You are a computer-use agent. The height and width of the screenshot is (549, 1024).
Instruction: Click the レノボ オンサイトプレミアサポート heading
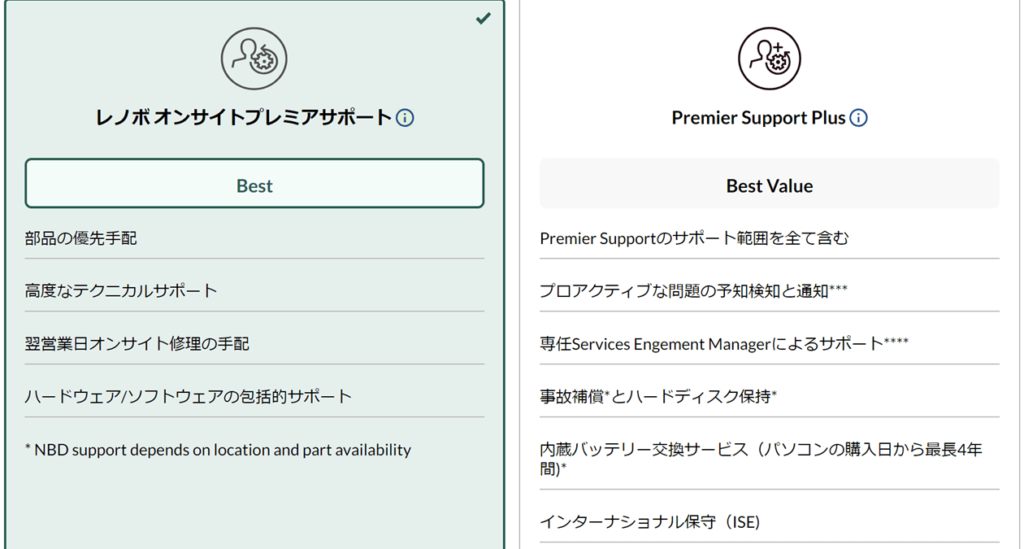click(x=244, y=118)
